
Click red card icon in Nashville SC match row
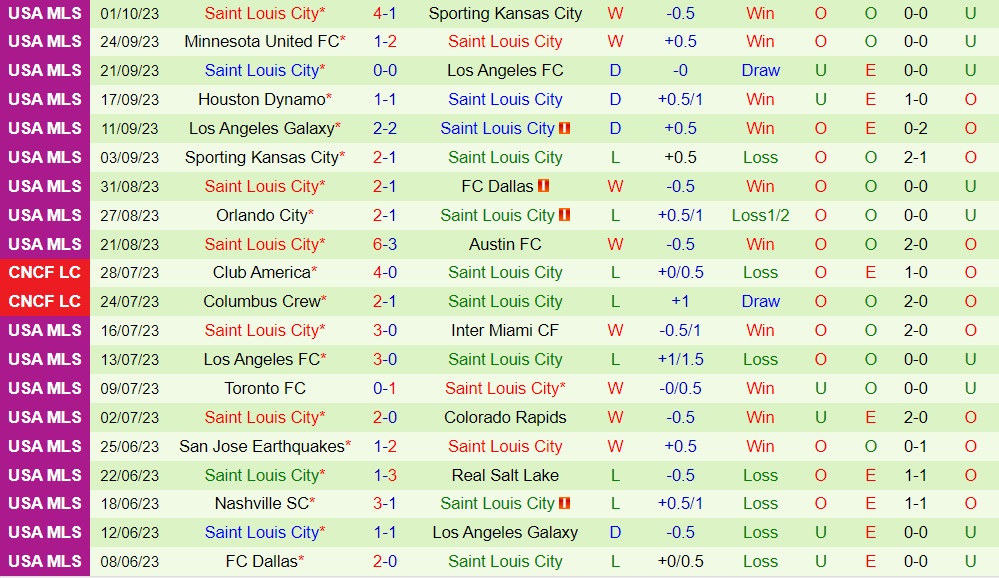tap(565, 504)
